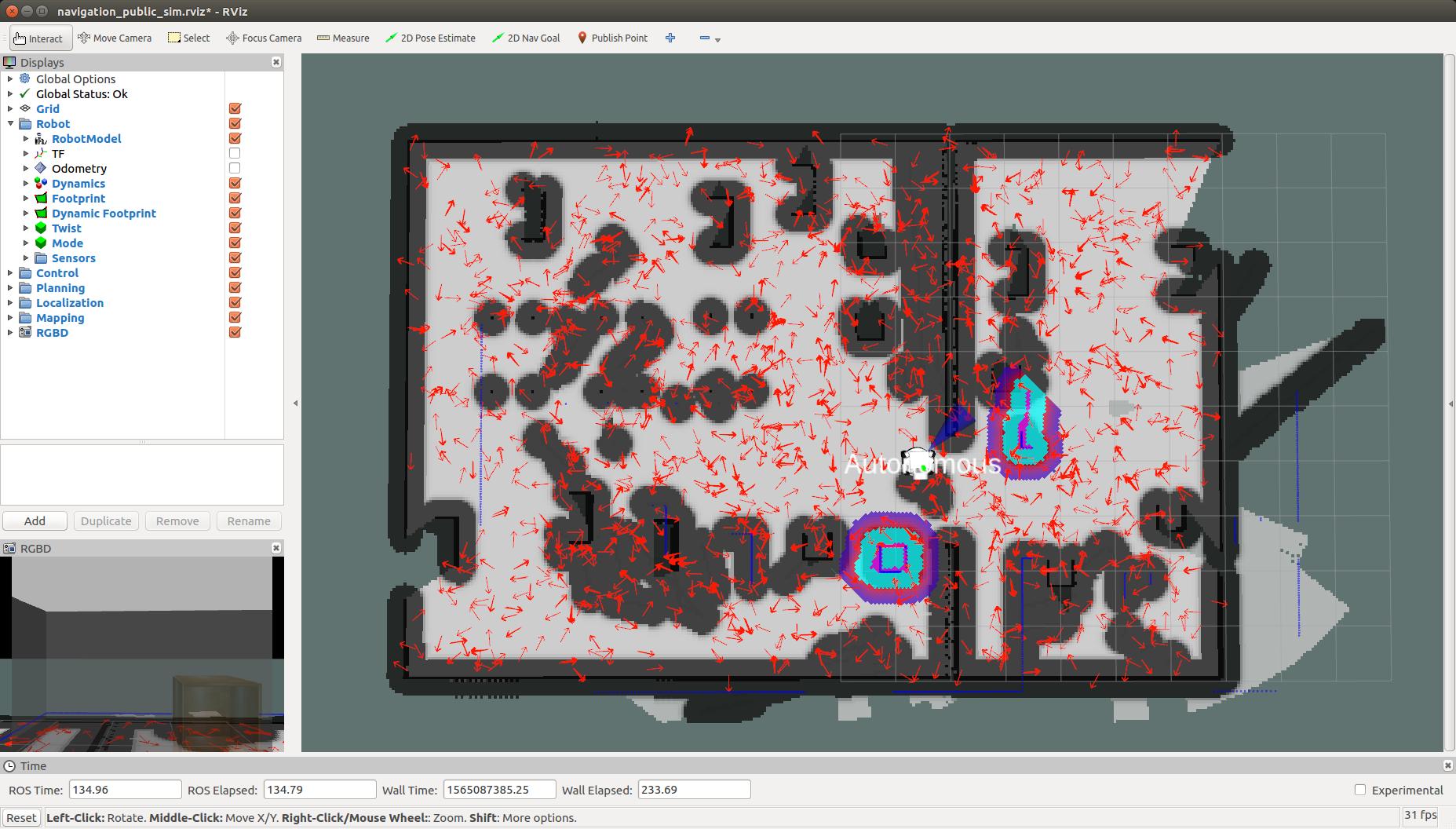Click the Dynamic Footprint polygon icon
Screen dimensions: 1456x829
(x=41, y=213)
